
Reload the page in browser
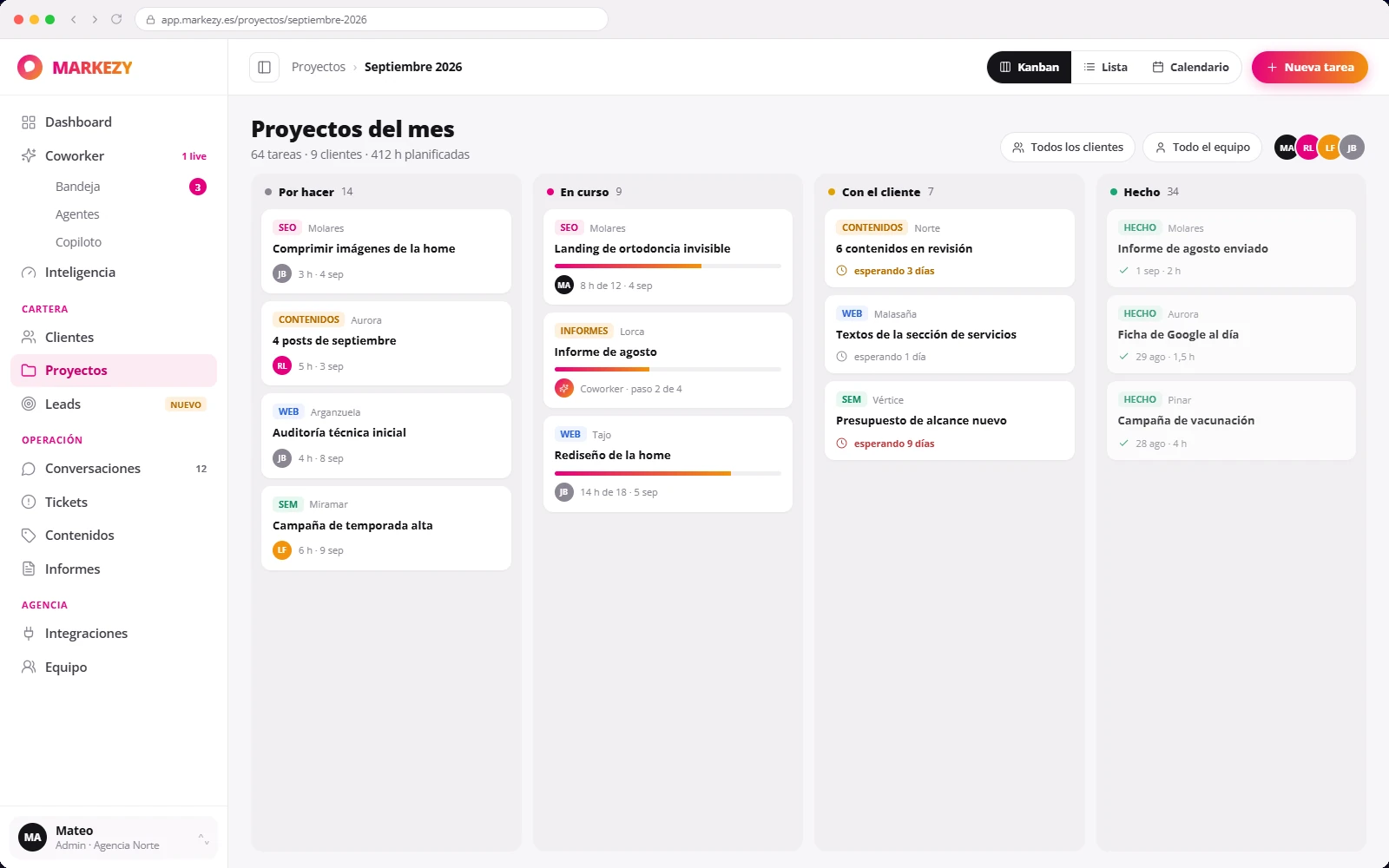tap(116, 19)
